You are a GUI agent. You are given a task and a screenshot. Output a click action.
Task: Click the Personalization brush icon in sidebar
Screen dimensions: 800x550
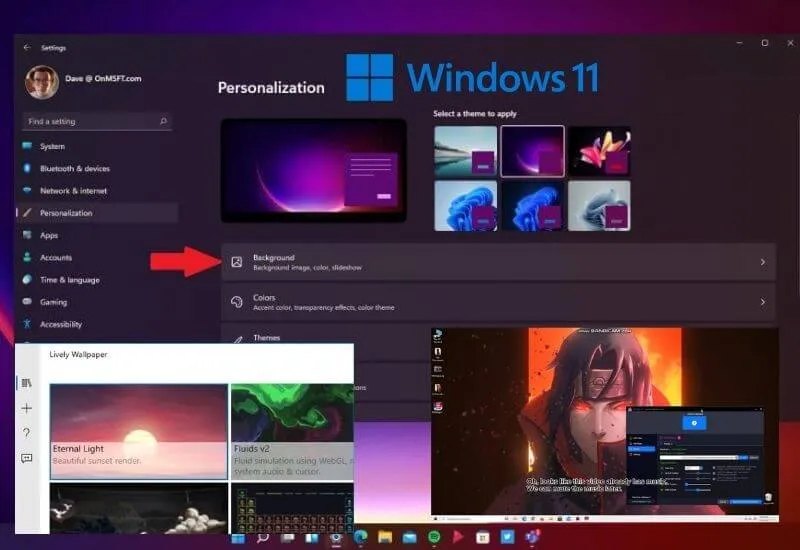pyautogui.click(x=27, y=212)
